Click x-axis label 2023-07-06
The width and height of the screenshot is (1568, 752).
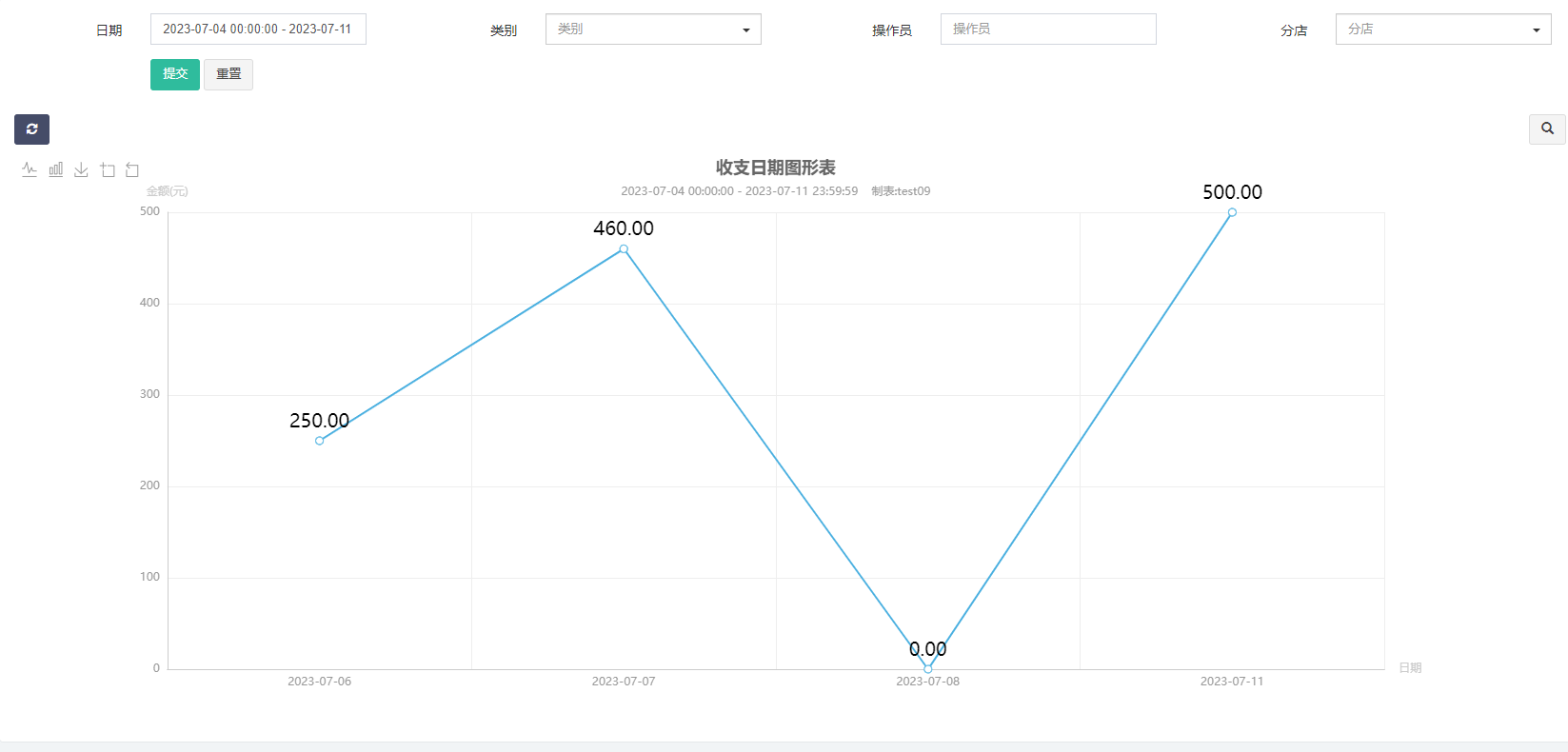pyautogui.click(x=320, y=682)
